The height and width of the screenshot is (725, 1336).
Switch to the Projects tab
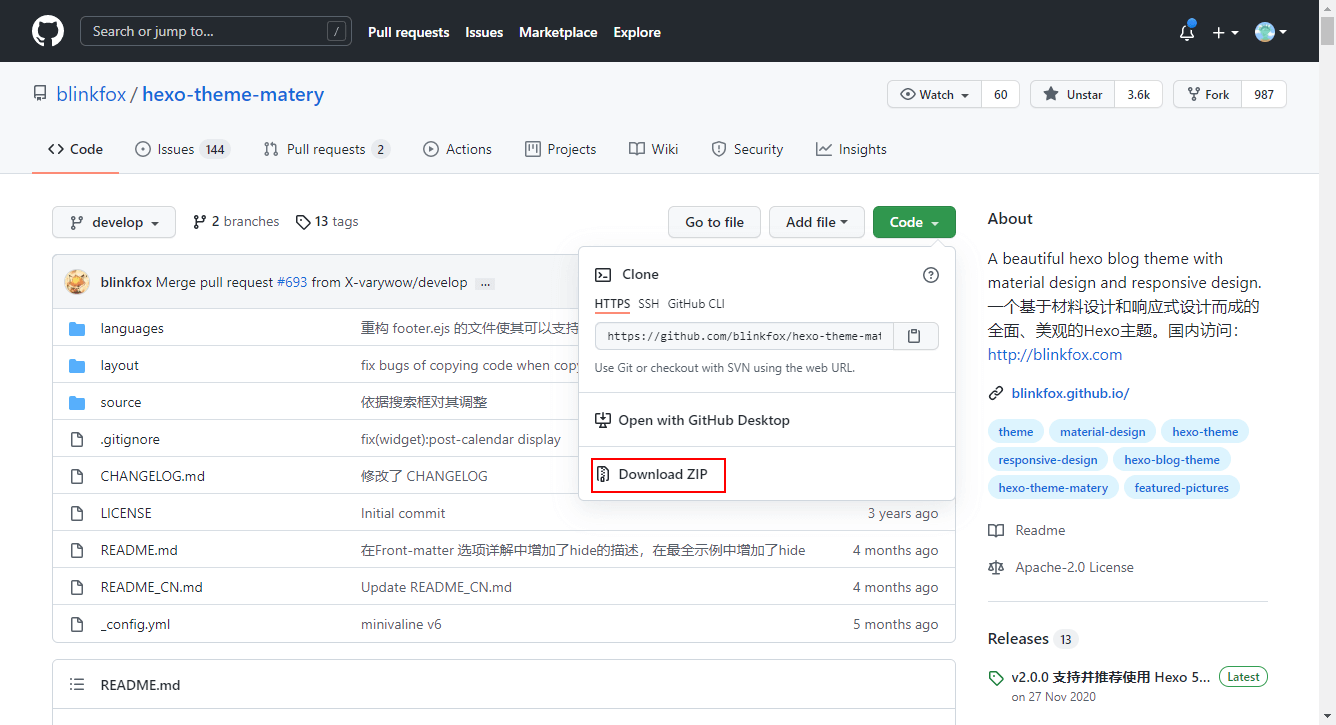(x=560, y=149)
